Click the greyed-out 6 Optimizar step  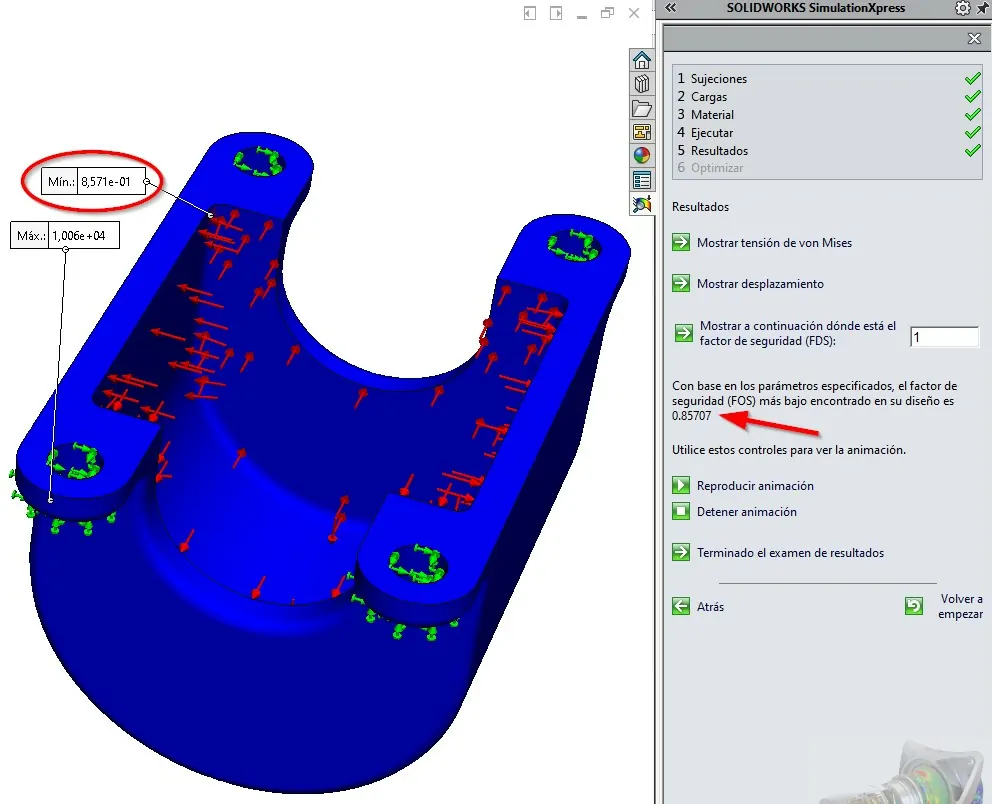[710, 168]
